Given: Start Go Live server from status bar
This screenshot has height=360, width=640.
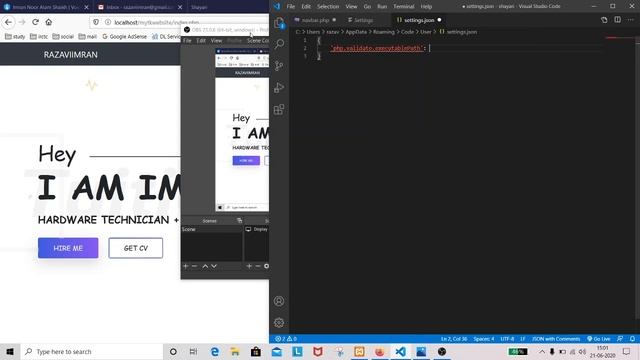Looking at the screenshot, I should pyautogui.click(x=599, y=339).
